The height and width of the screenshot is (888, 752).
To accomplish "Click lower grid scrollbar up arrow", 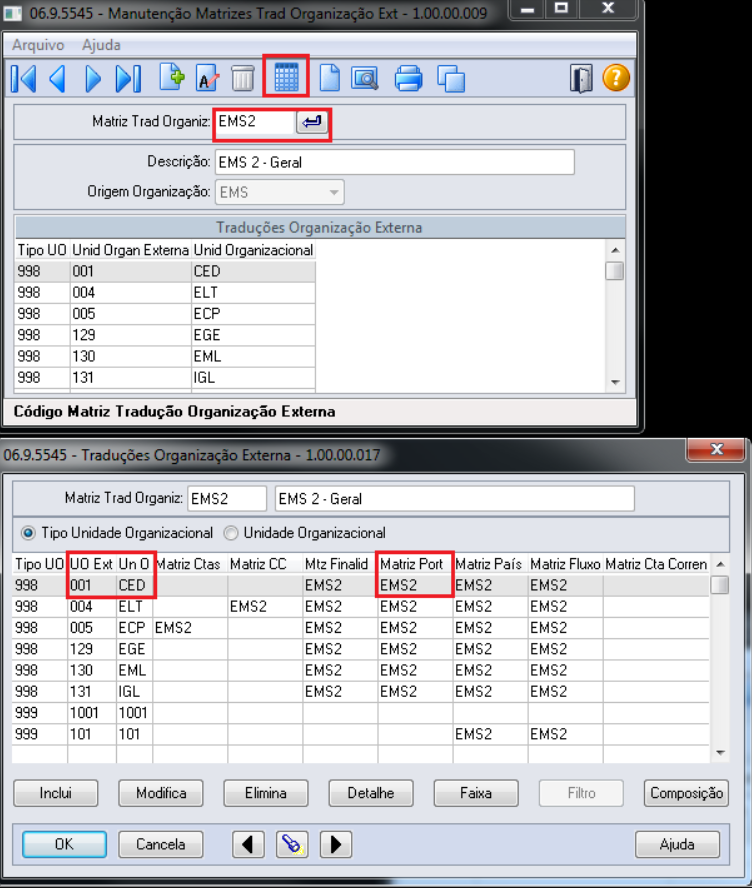I will pyautogui.click(x=720, y=564).
